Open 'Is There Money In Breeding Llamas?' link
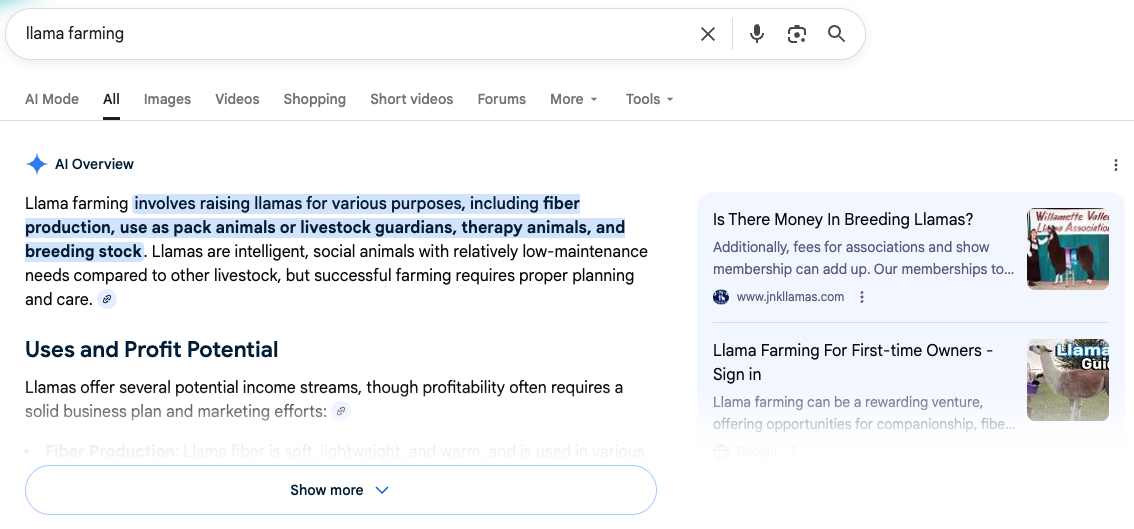 tap(842, 220)
